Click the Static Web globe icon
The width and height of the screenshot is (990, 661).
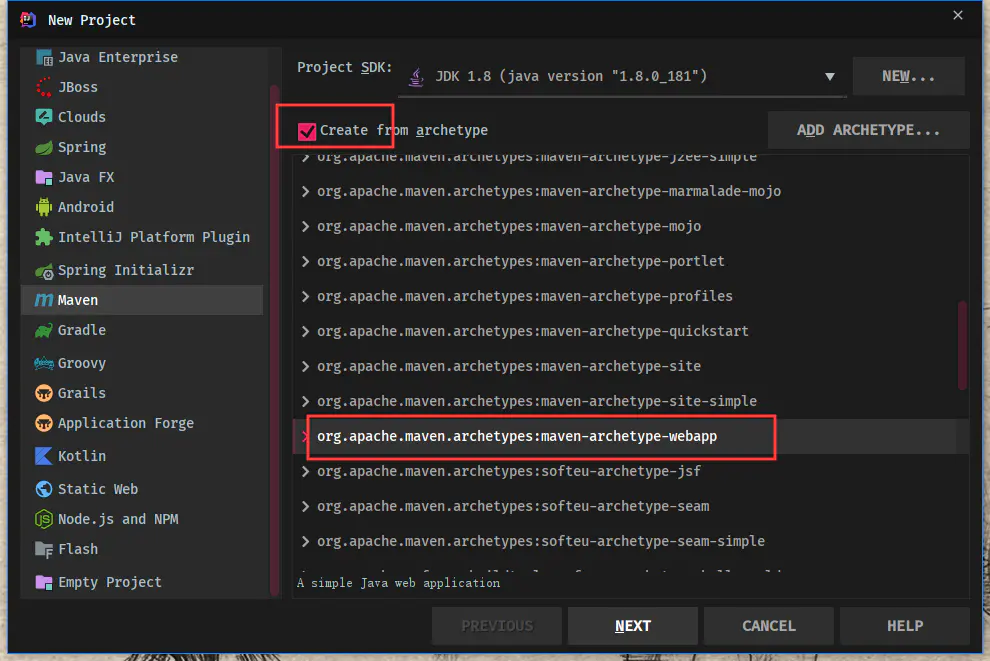[x=44, y=489]
